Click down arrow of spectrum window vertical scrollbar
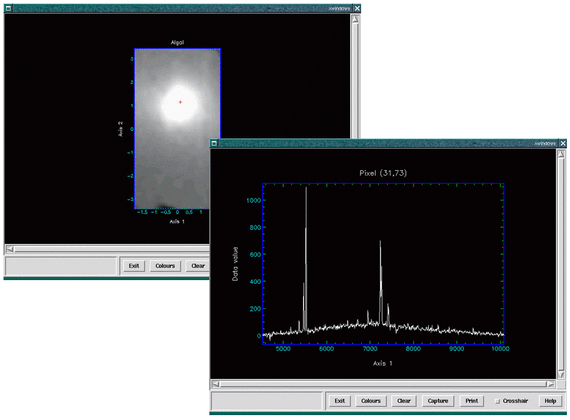The height and width of the screenshot is (420, 570). pyautogui.click(x=561, y=374)
